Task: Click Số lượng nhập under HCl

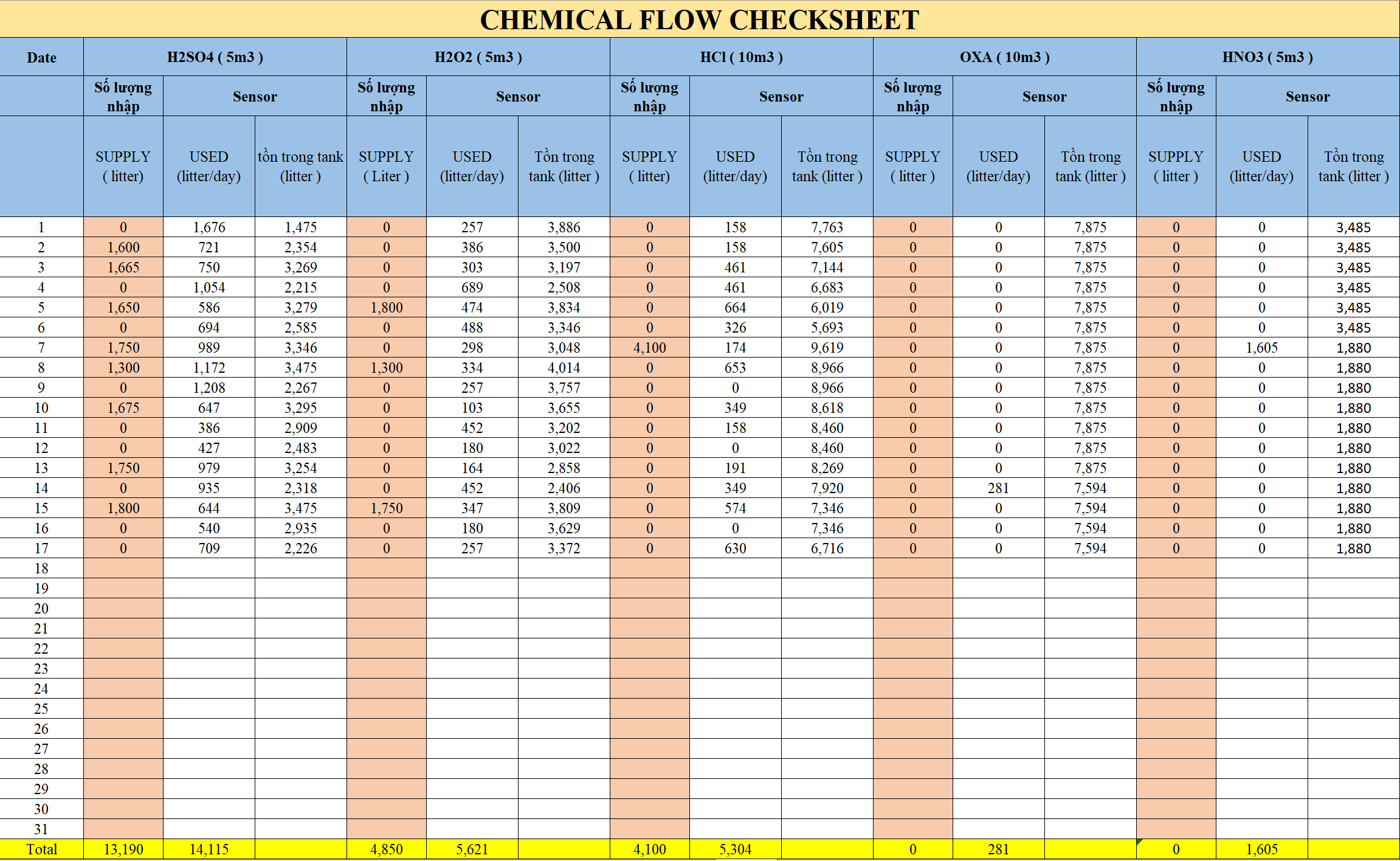Action: (x=650, y=96)
